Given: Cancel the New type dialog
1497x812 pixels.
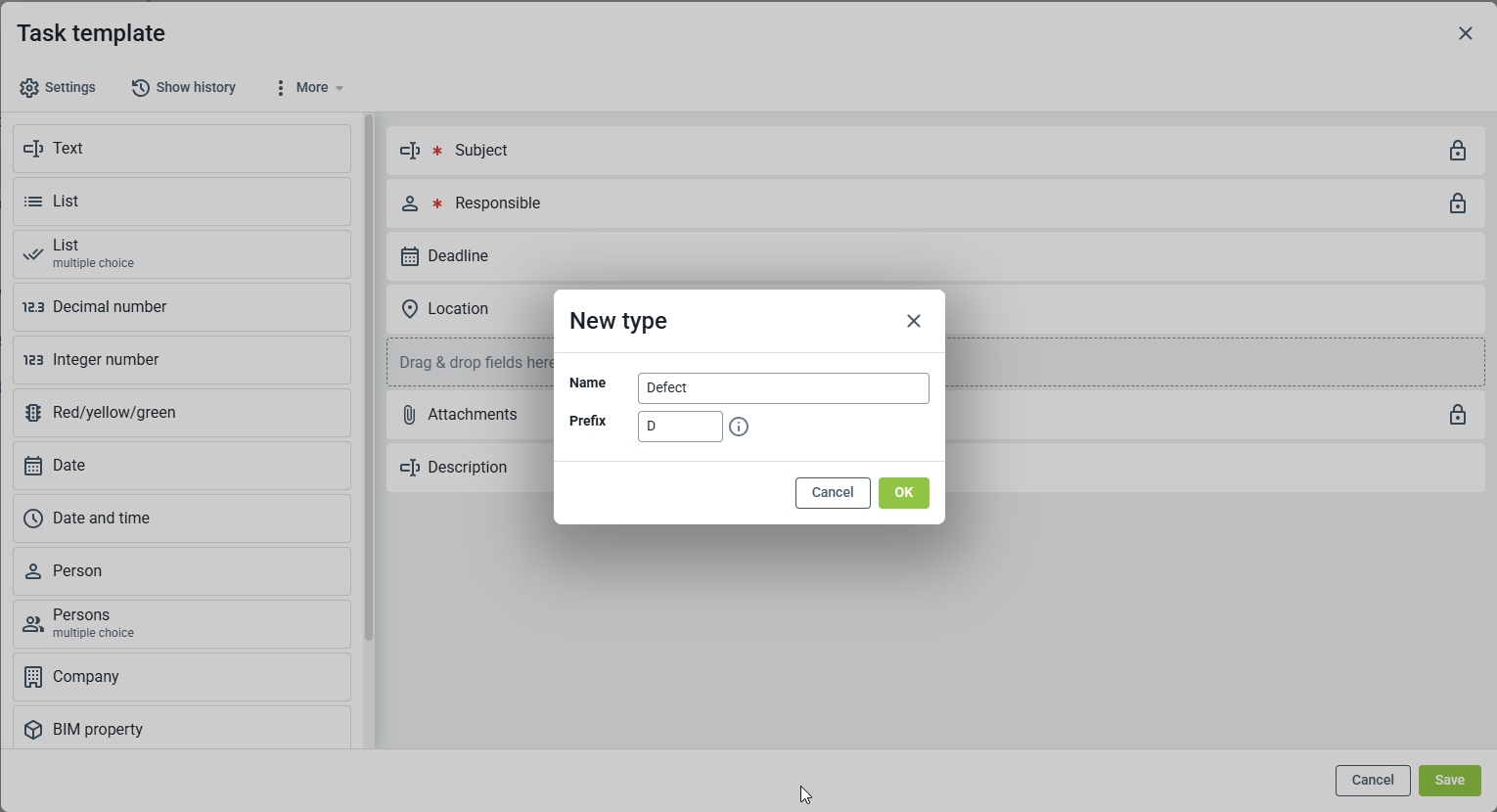Looking at the screenshot, I should (x=832, y=493).
